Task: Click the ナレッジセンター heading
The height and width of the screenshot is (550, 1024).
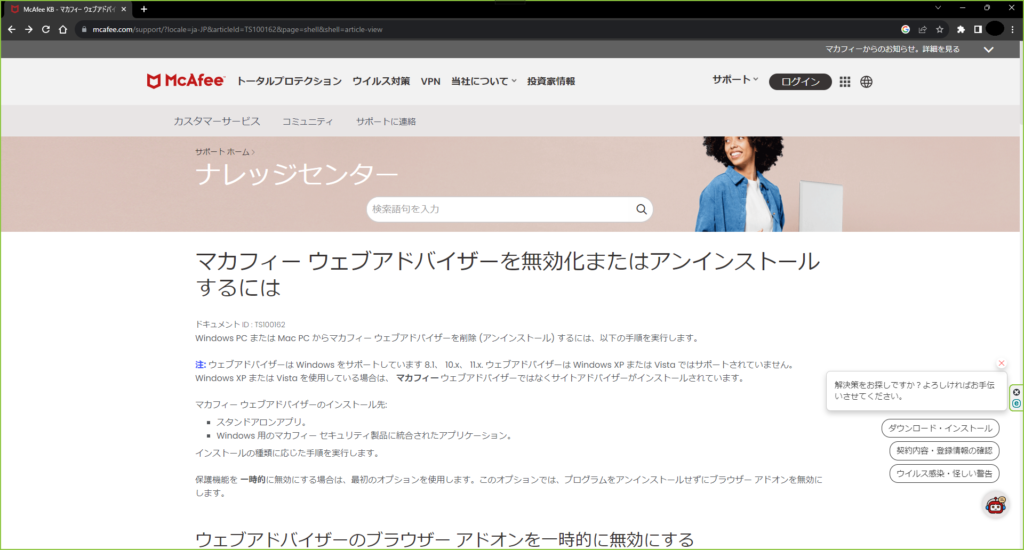Action: coord(296,174)
